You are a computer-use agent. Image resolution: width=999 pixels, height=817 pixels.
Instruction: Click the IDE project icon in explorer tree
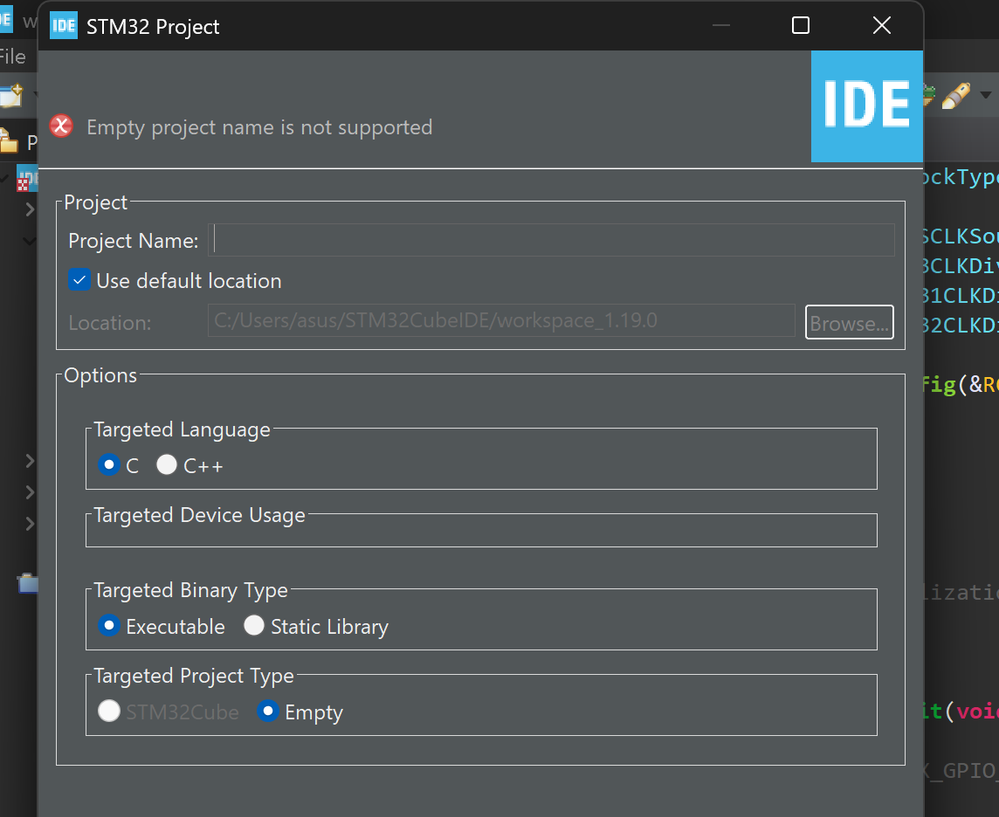coord(27,178)
